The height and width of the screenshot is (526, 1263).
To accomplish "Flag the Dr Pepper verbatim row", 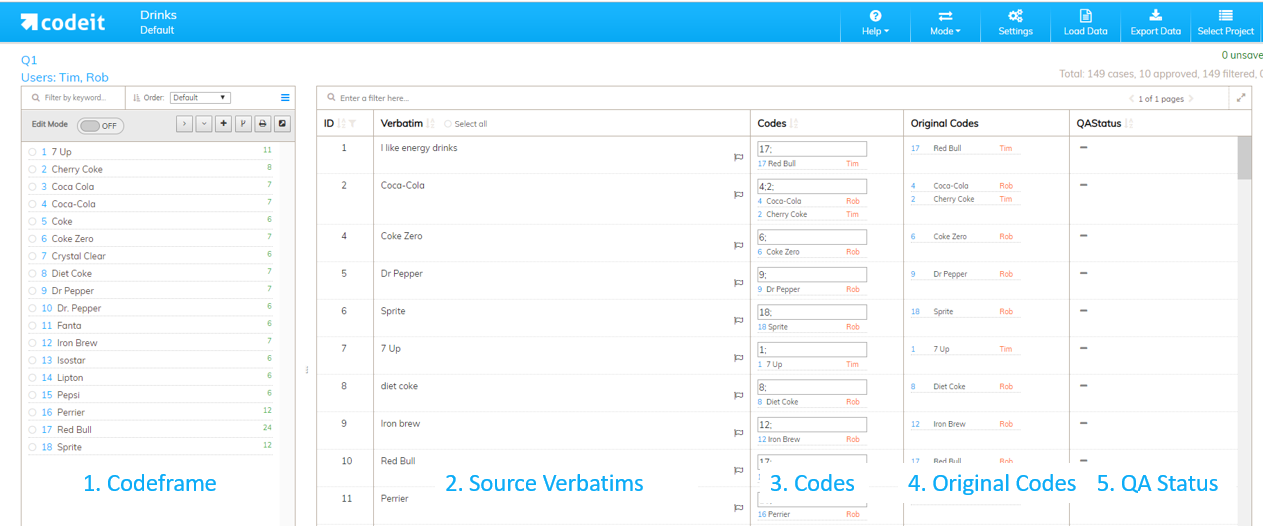I will 739,283.
